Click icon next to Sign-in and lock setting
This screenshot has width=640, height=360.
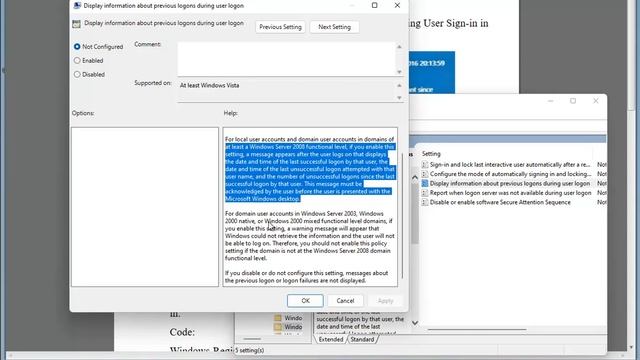click(425, 165)
